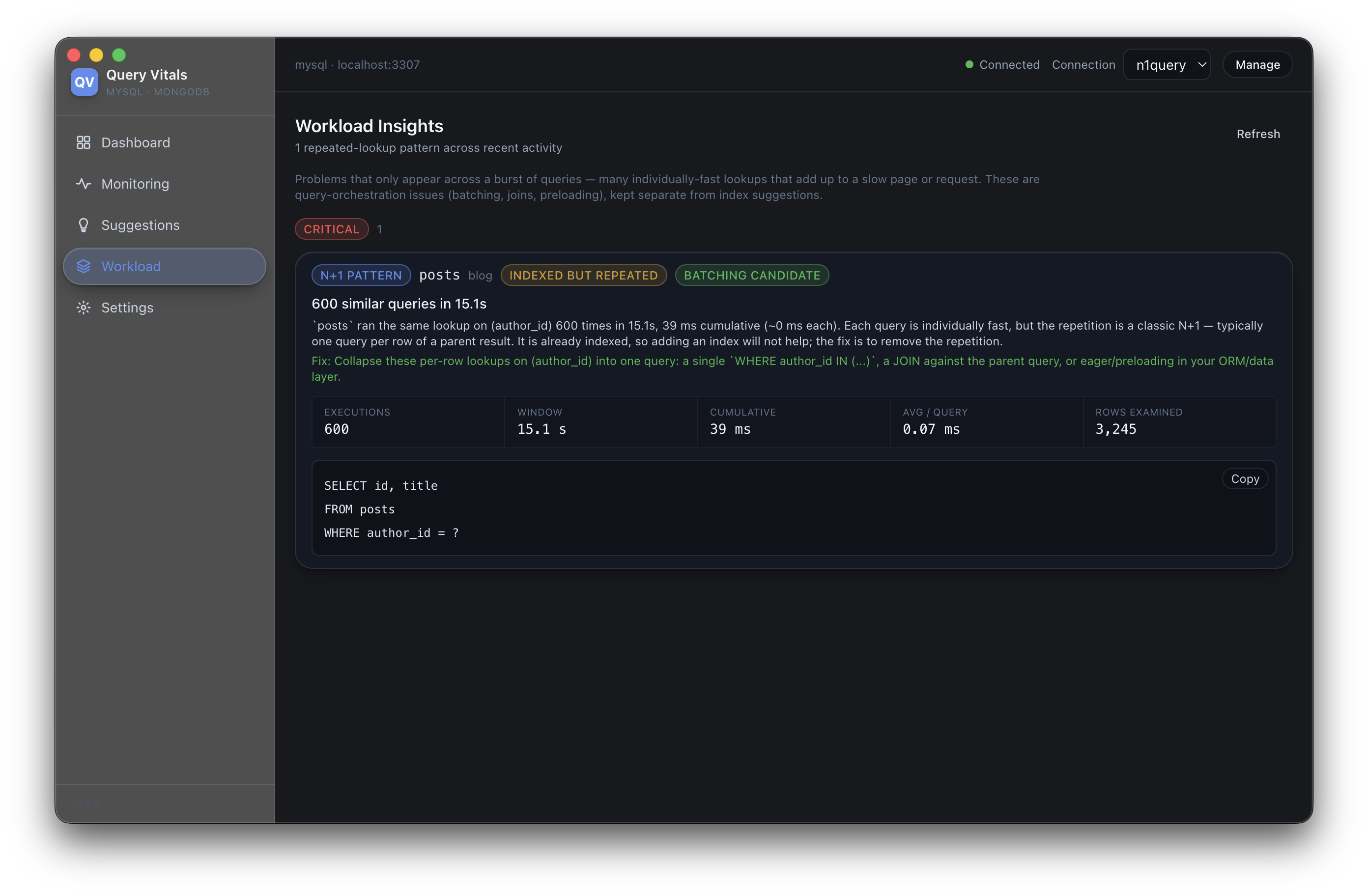This screenshot has width=1368, height=896.
Task: Click the Connected status text
Action: pyautogui.click(x=1009, y=65)
